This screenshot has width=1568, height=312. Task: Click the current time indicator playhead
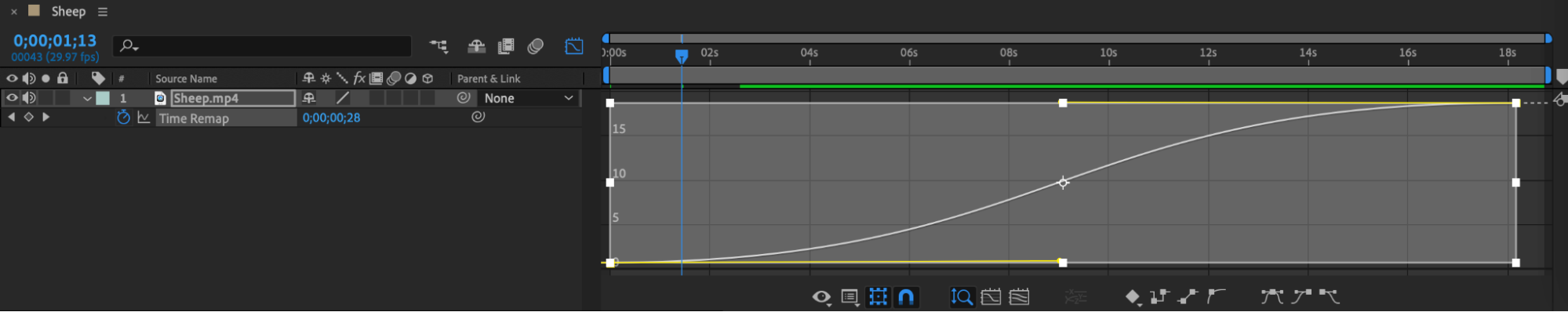tap(682, 56)
